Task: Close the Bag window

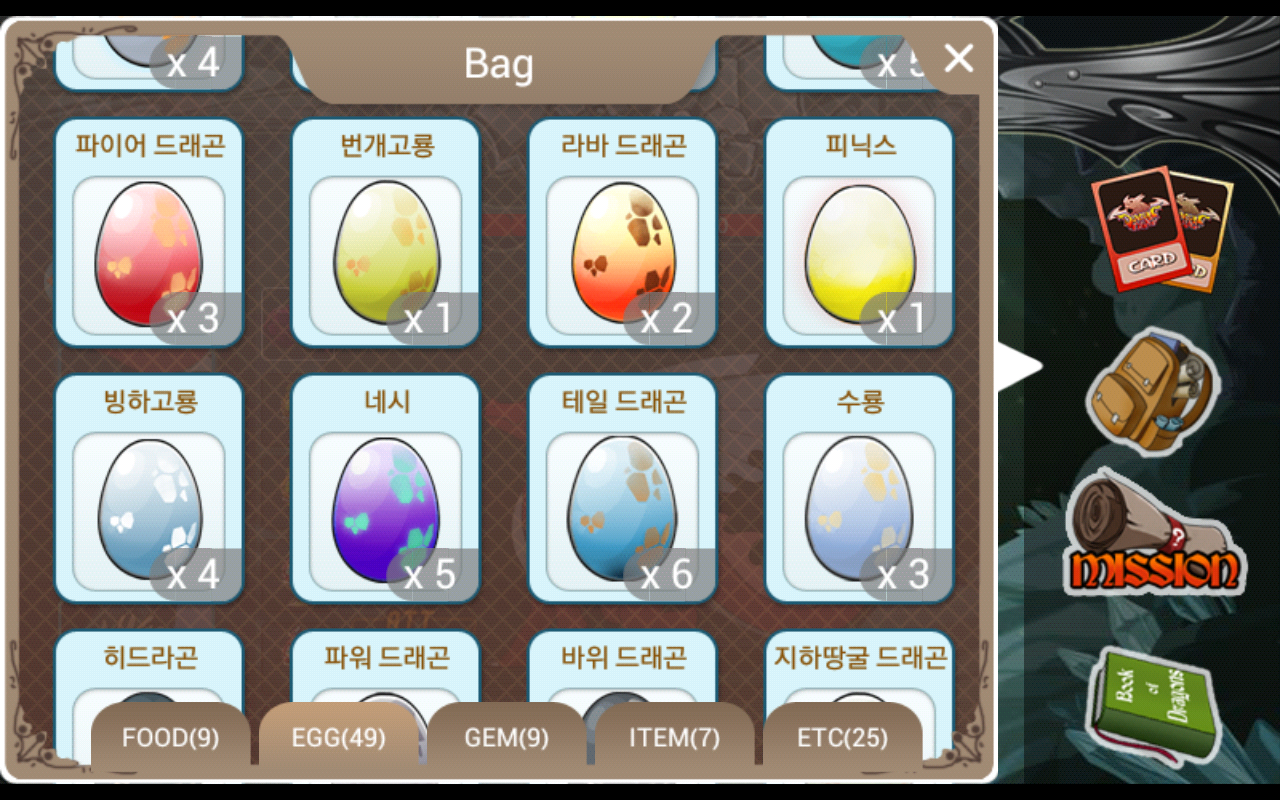Action: click(958, 59)
